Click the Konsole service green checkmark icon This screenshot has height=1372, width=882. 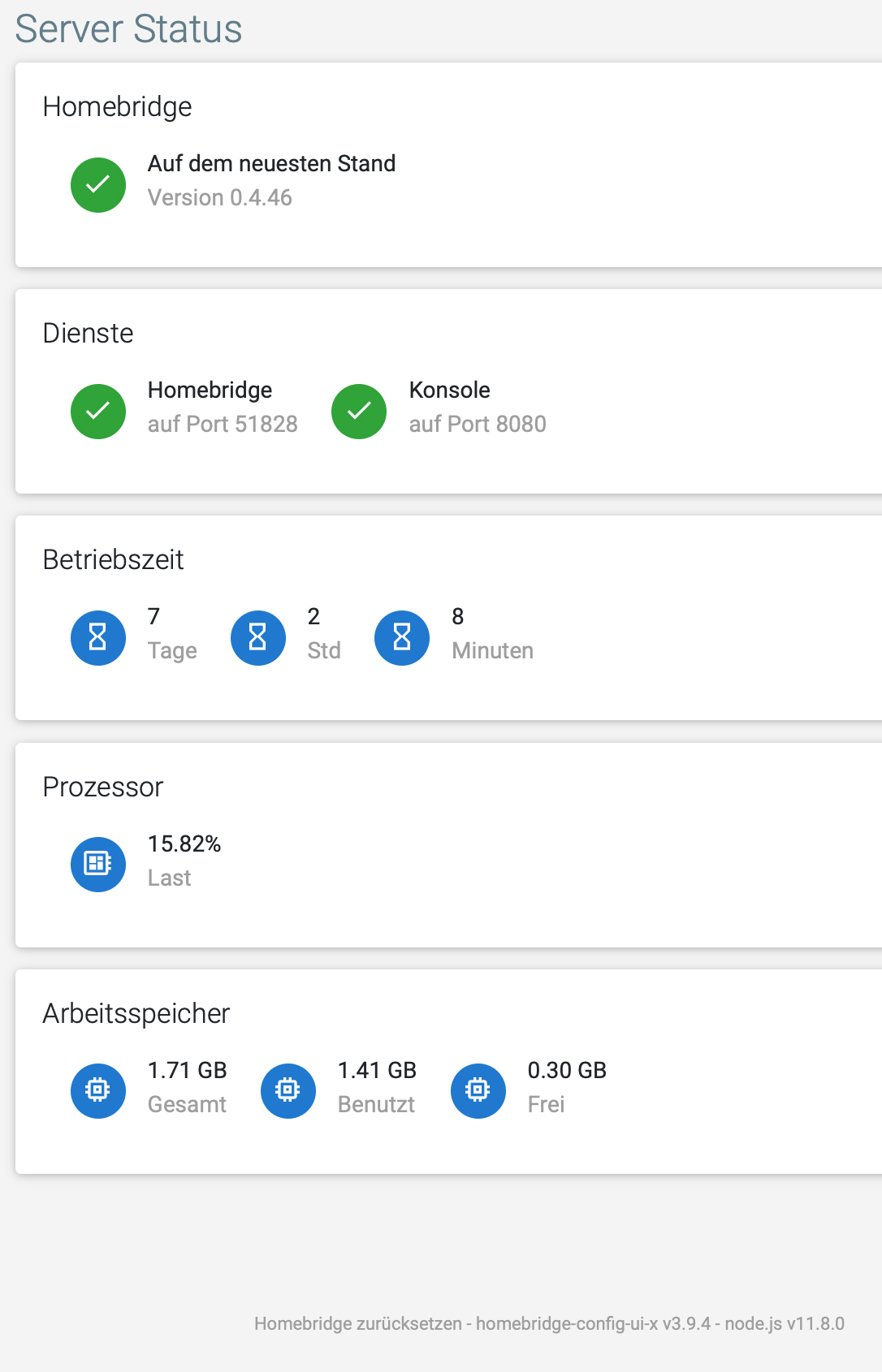click(359, 412)
